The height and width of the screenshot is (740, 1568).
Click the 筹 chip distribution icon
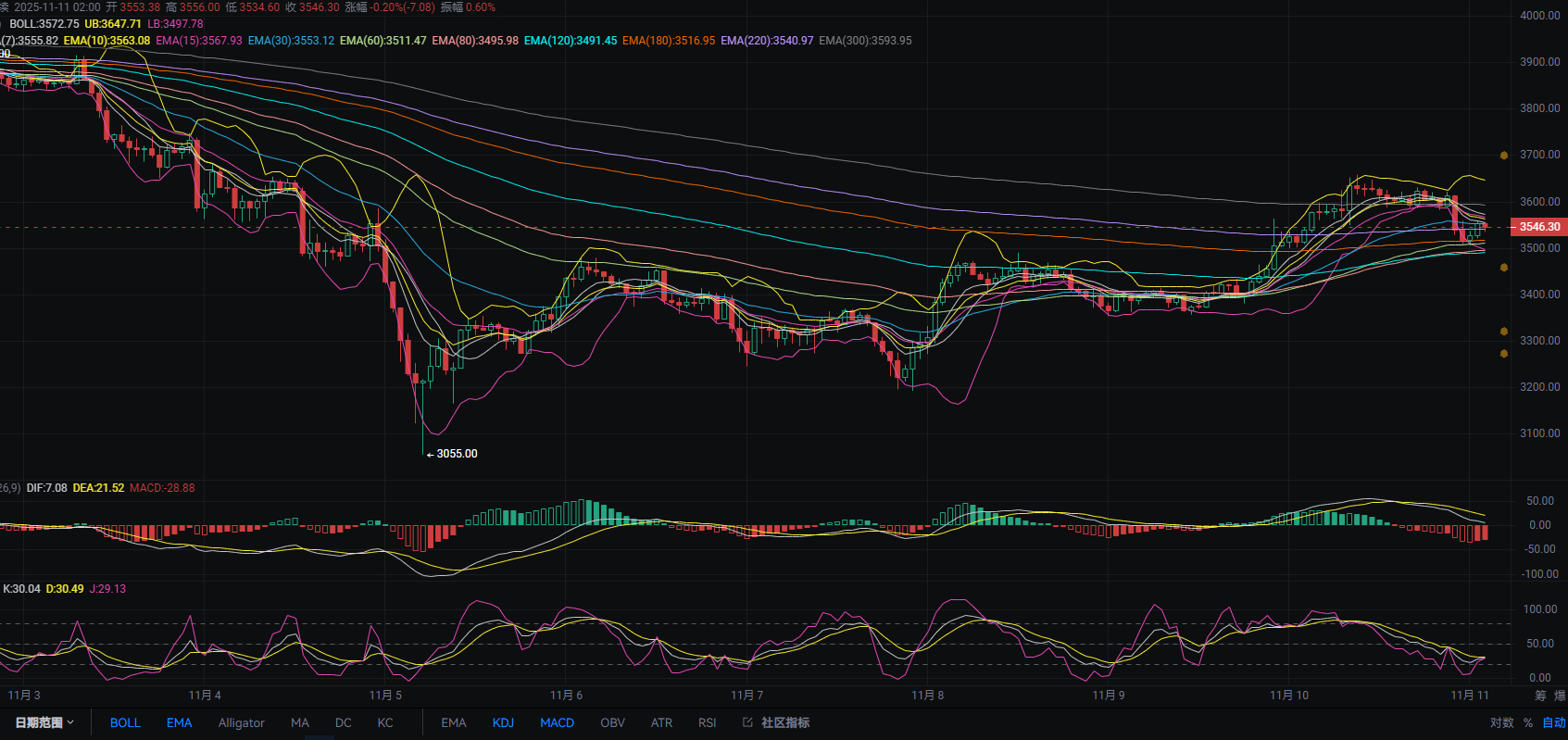[1540, 696]
